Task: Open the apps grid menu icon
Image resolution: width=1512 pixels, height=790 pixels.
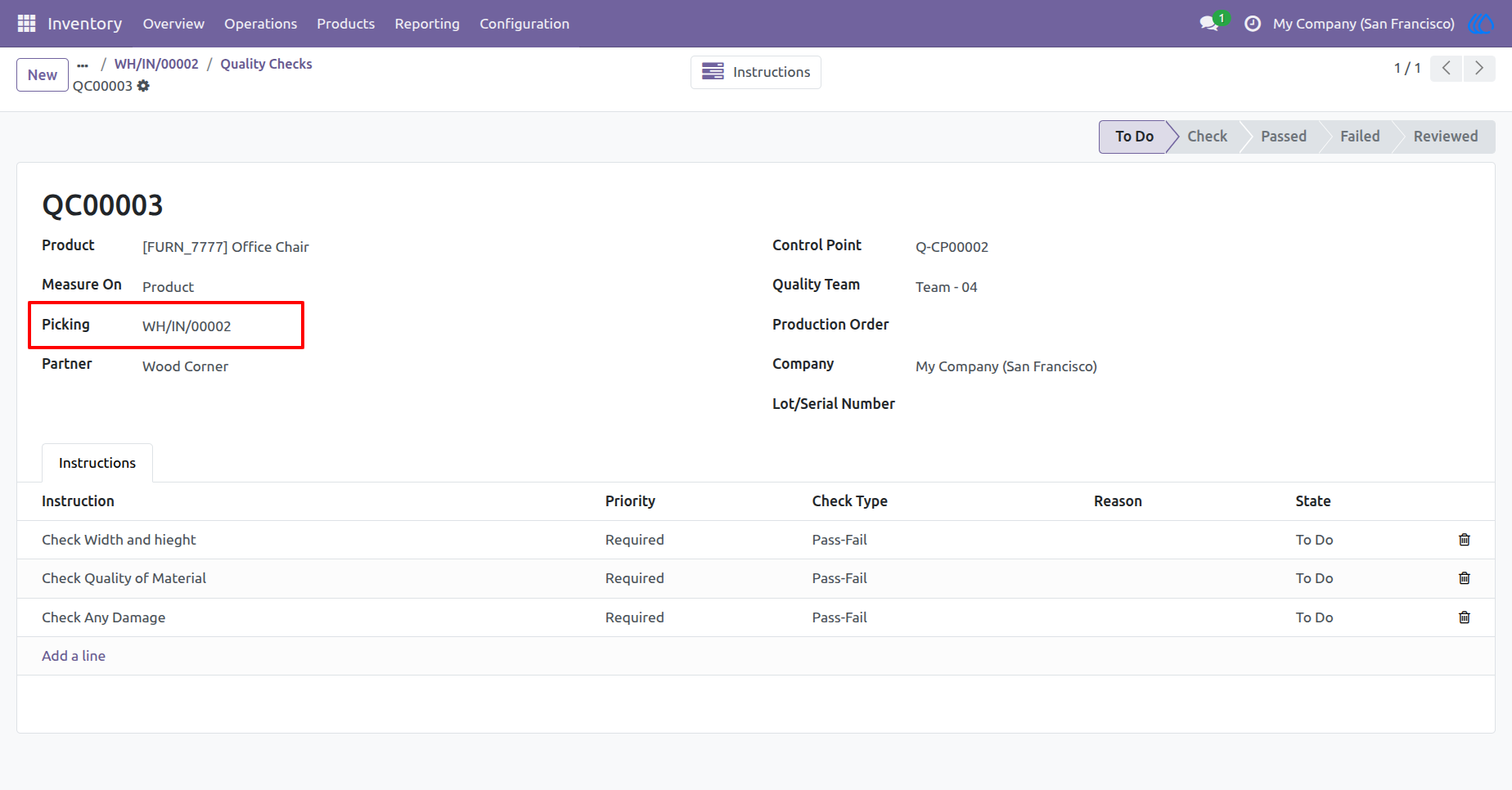Action: (26, 24)
